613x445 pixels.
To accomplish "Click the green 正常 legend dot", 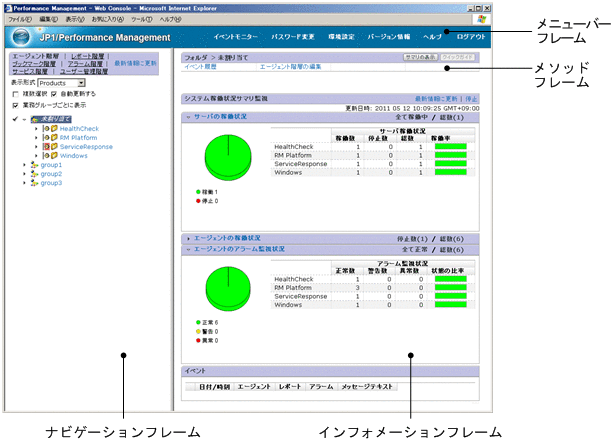I will (198, 322).
